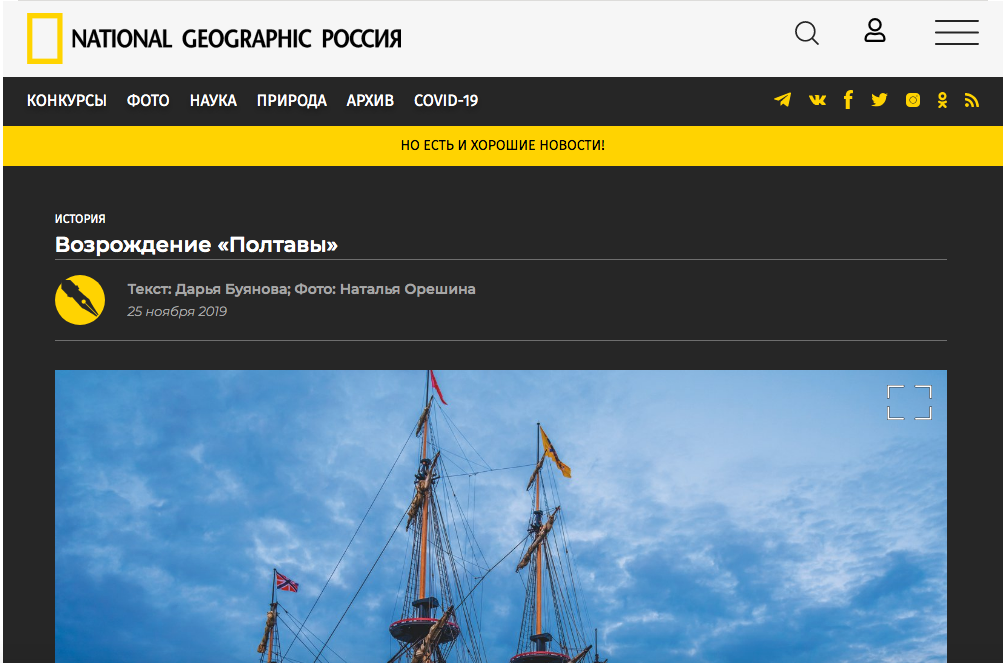This screenshot has width=1003, height=663.
Task: Expand the ship photo to fullscreen
Action: tap(909, 402)
